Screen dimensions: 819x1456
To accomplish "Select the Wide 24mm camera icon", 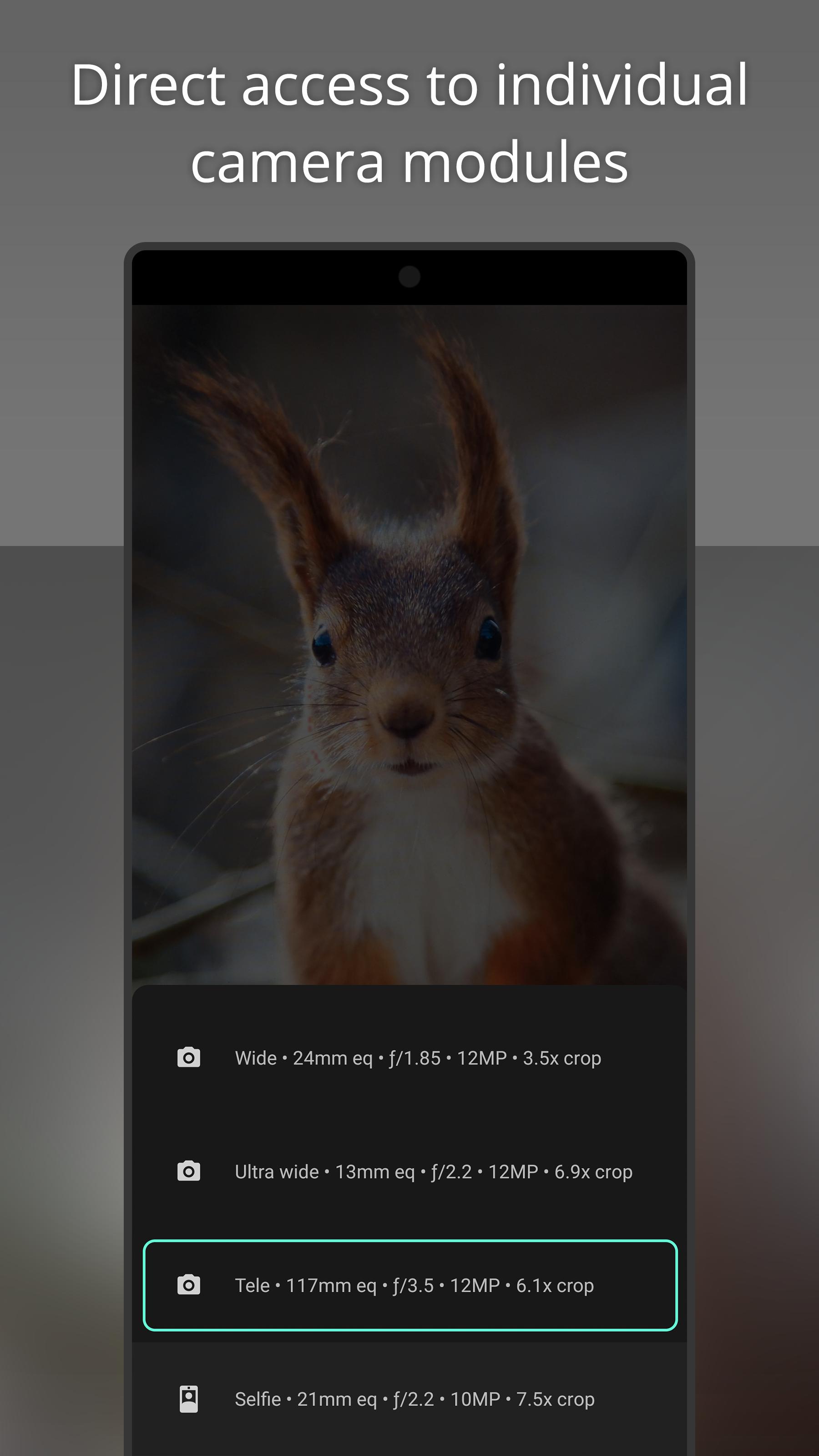I will click(189, 1057).
